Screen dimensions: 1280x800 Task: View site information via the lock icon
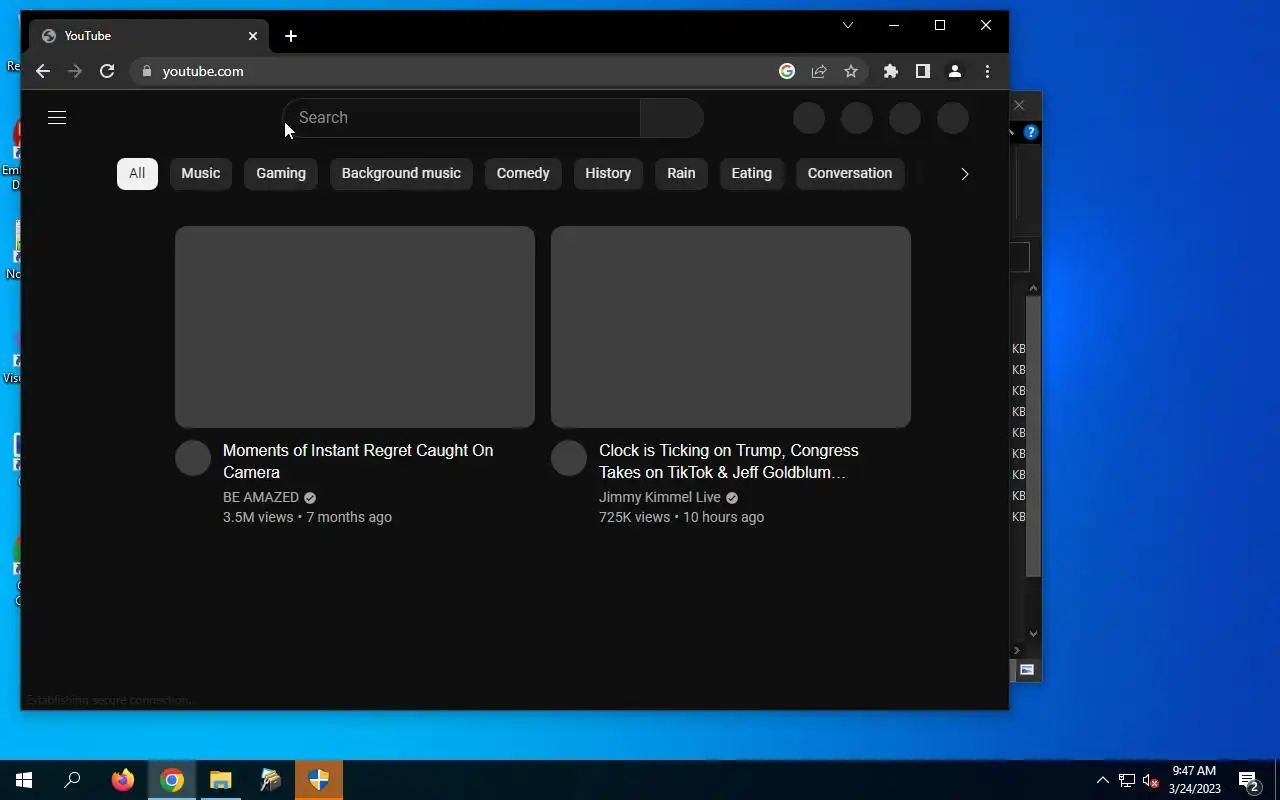(x=147, y=71)
